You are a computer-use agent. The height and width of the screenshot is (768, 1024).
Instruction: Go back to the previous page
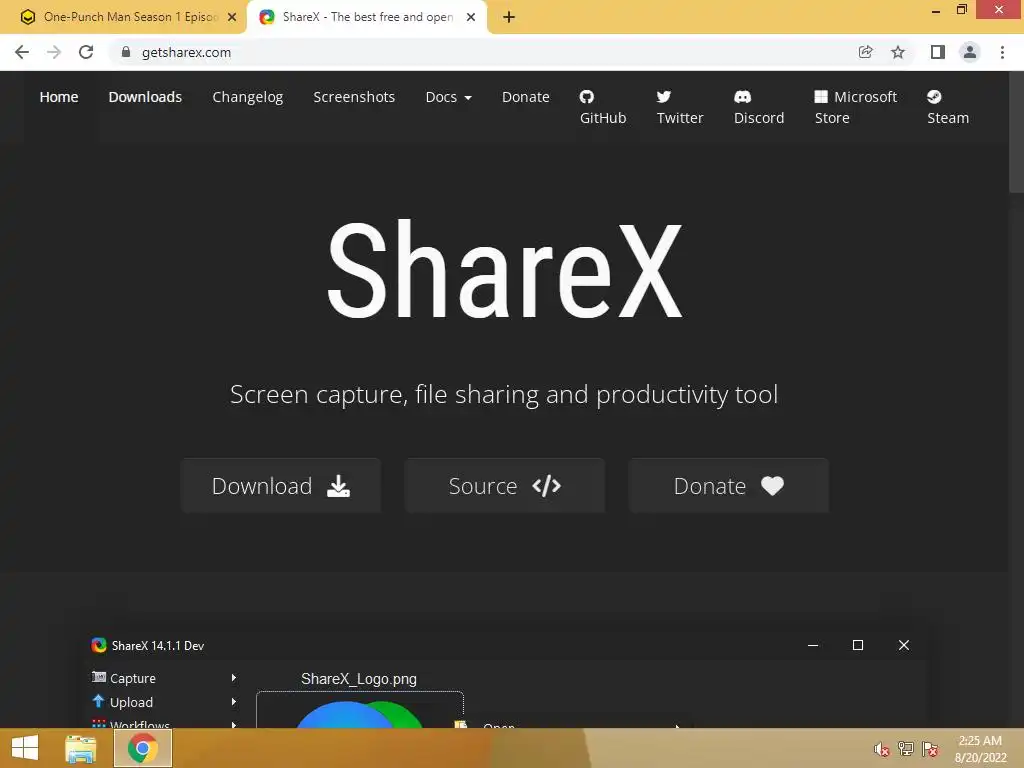(x=22, y=52)
